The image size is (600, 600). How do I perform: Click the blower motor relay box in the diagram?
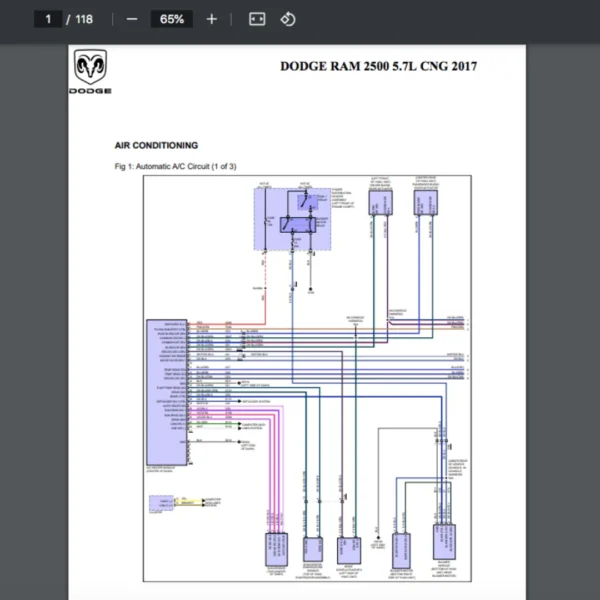coord(297,224)
